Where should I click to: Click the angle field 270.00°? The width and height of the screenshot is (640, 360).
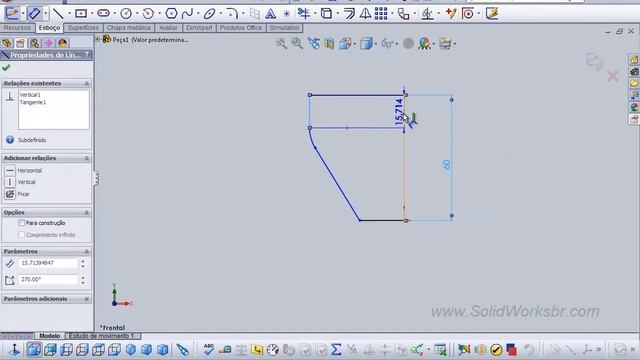48,280
